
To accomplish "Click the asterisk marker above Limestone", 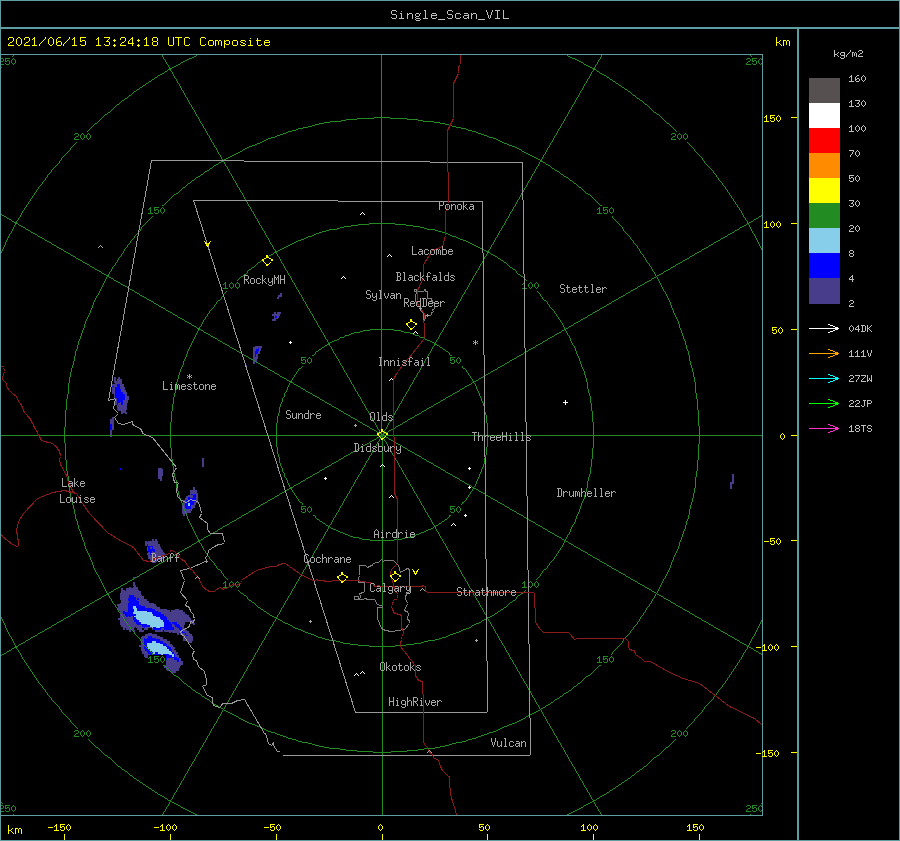I will coord(189,377).
